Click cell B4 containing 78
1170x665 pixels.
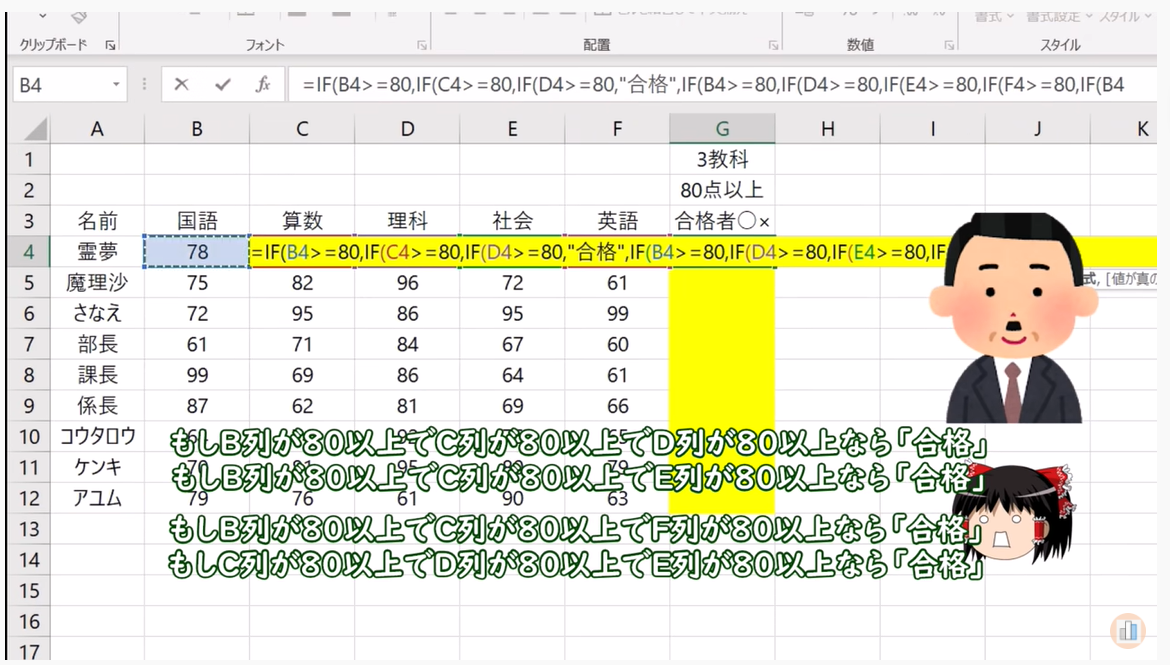point(197,252)
